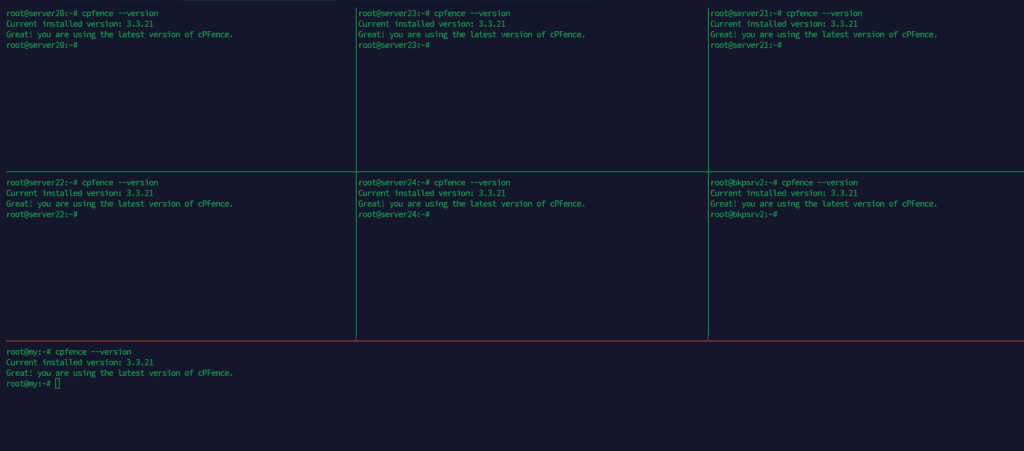Image resolution: width=1024 pixels, height=451 pixels.
Task: Click the cpfence --version command in root@my pane
Action: coord(93,352)
